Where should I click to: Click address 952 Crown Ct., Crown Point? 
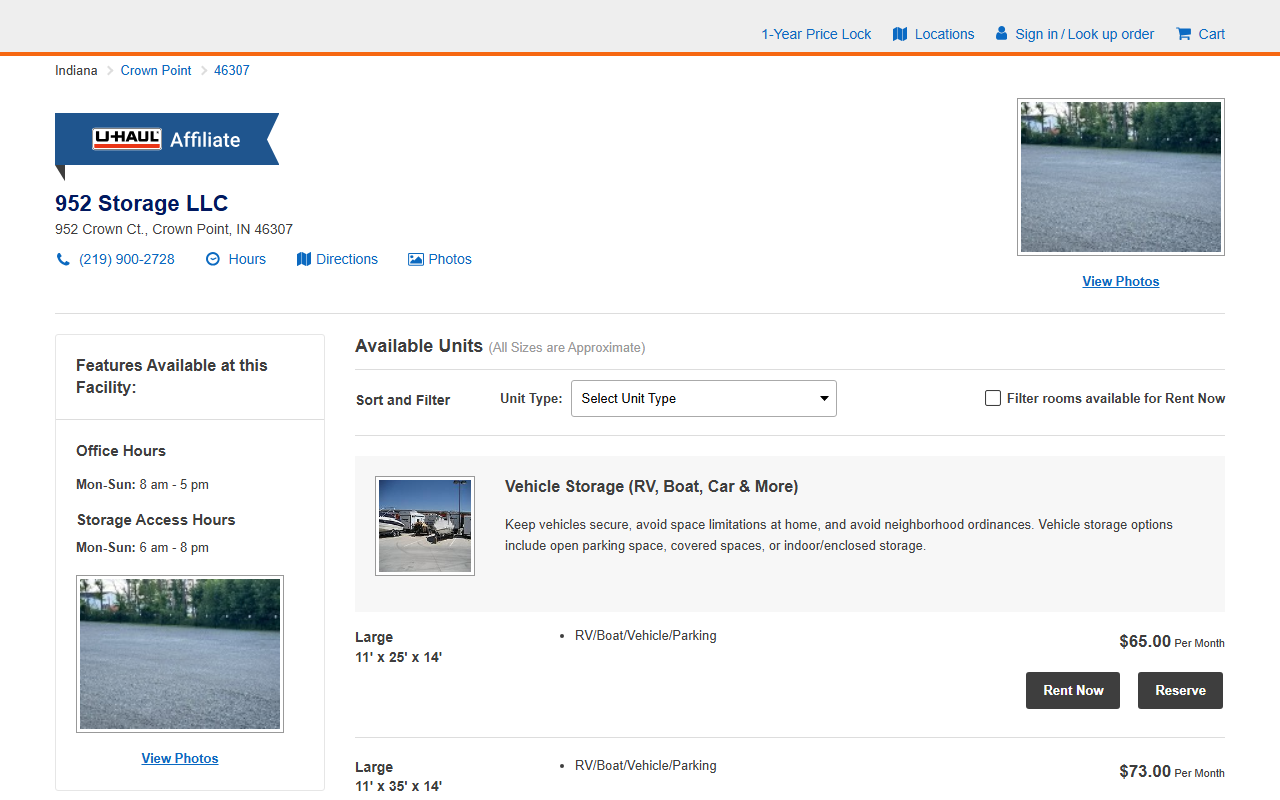[174, 229]
